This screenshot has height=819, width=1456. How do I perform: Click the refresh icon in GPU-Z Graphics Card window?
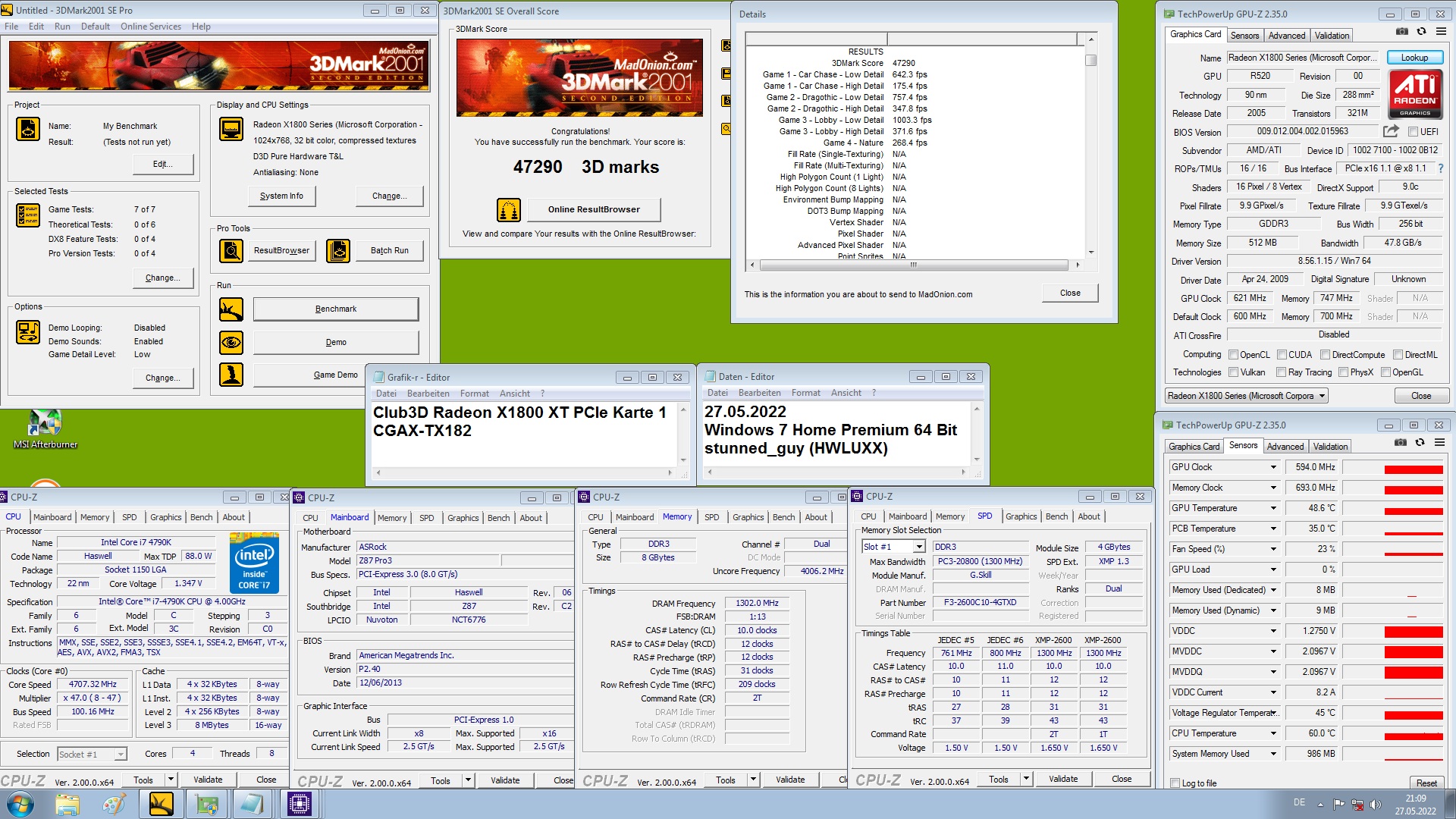click(1421, 32)
